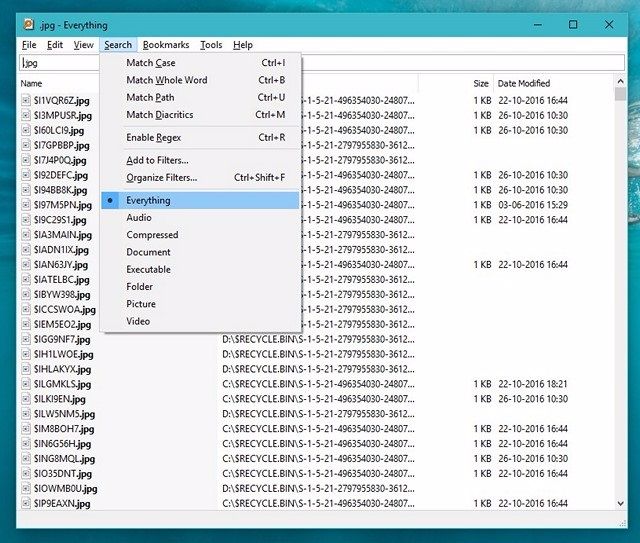Image resolution: width=640 pixels, height=543 pixels.
Task: Click file icon beside $IA3MAIN.jpg
Action: (x=26, y=235)
